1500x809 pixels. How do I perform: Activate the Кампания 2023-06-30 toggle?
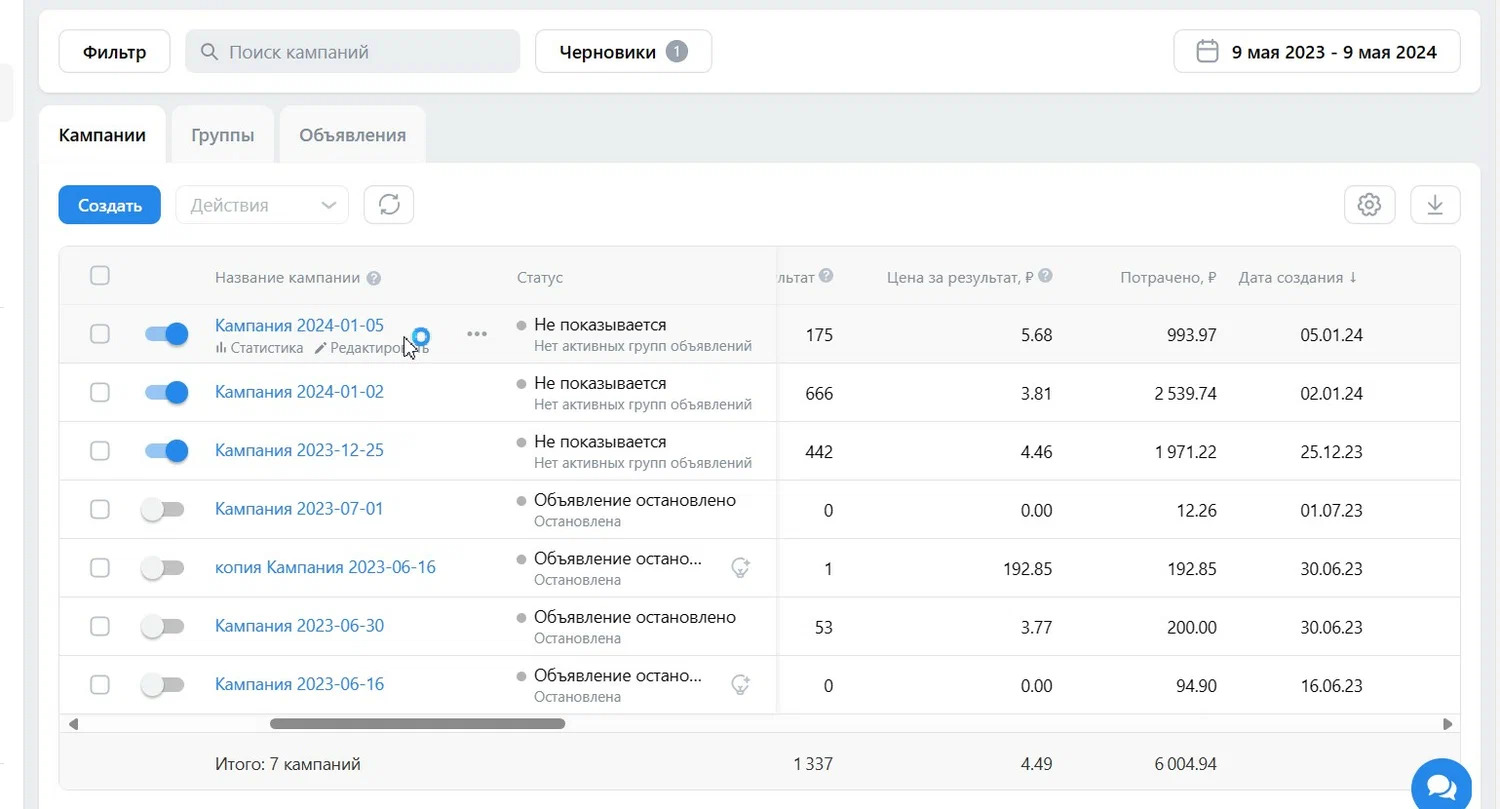[x=163, y=626]
